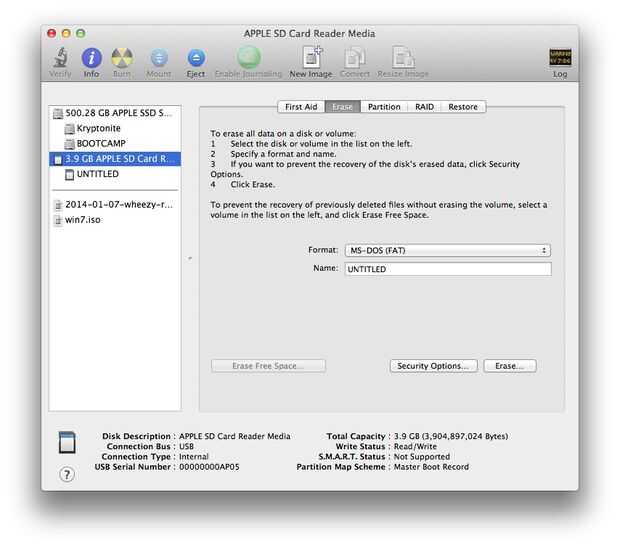This screenshot has width=620, height=548.
Task: Select the 2014-01-07-wheezy disk image
Action: tap(115, 204)
